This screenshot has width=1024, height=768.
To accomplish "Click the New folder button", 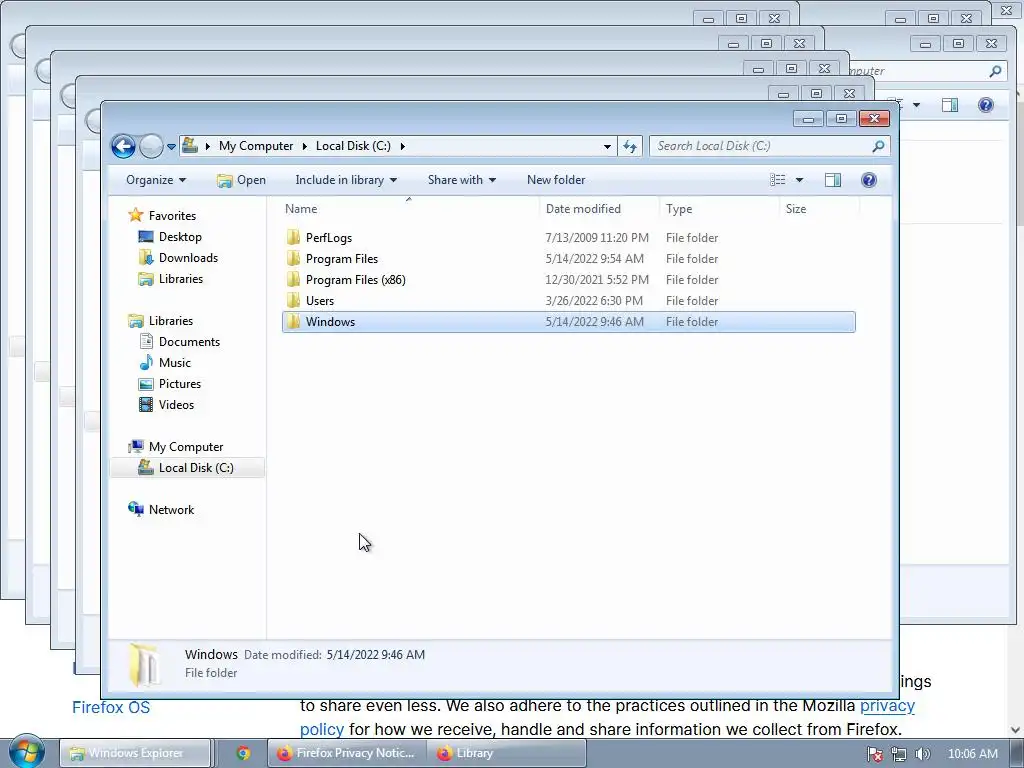I will pos(556,180).
